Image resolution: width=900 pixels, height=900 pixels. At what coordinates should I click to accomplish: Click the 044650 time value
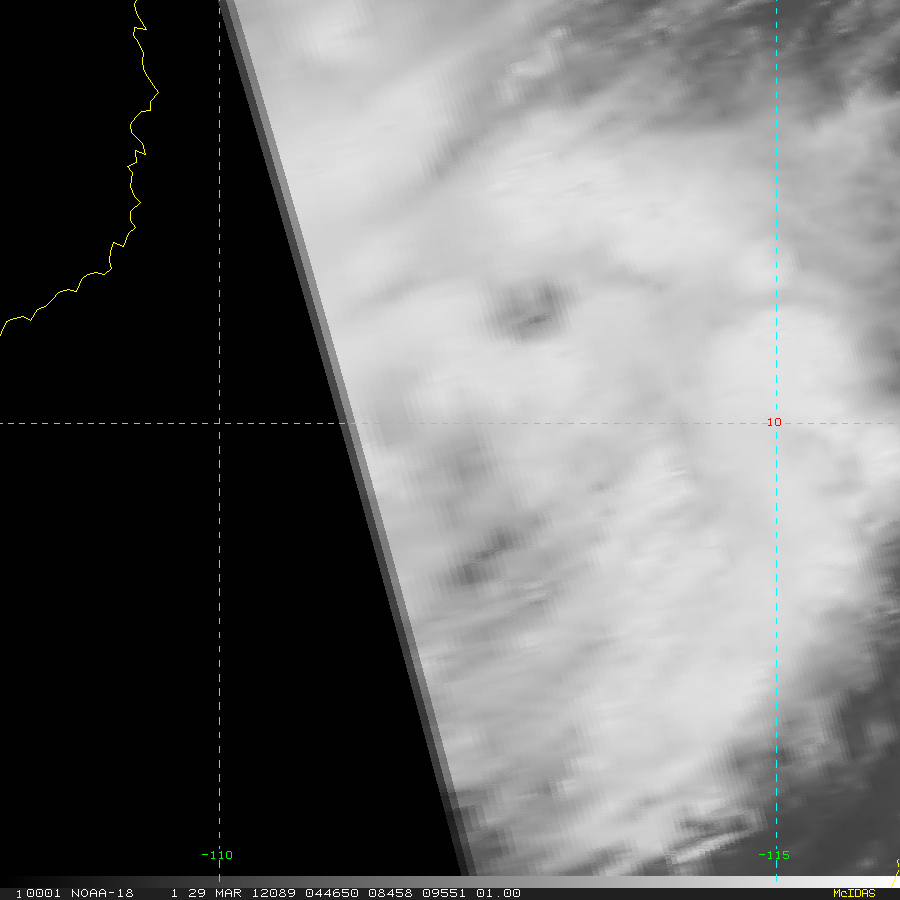pos(332,893)
